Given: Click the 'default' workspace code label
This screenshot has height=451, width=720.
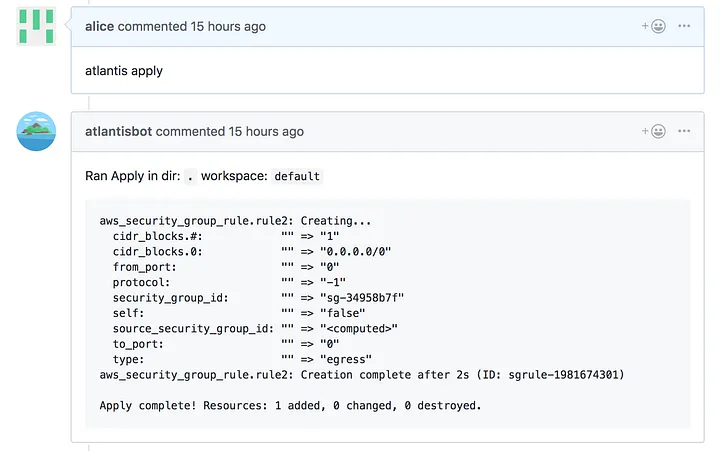Looking at the screenshot, I should click(297, 176).
